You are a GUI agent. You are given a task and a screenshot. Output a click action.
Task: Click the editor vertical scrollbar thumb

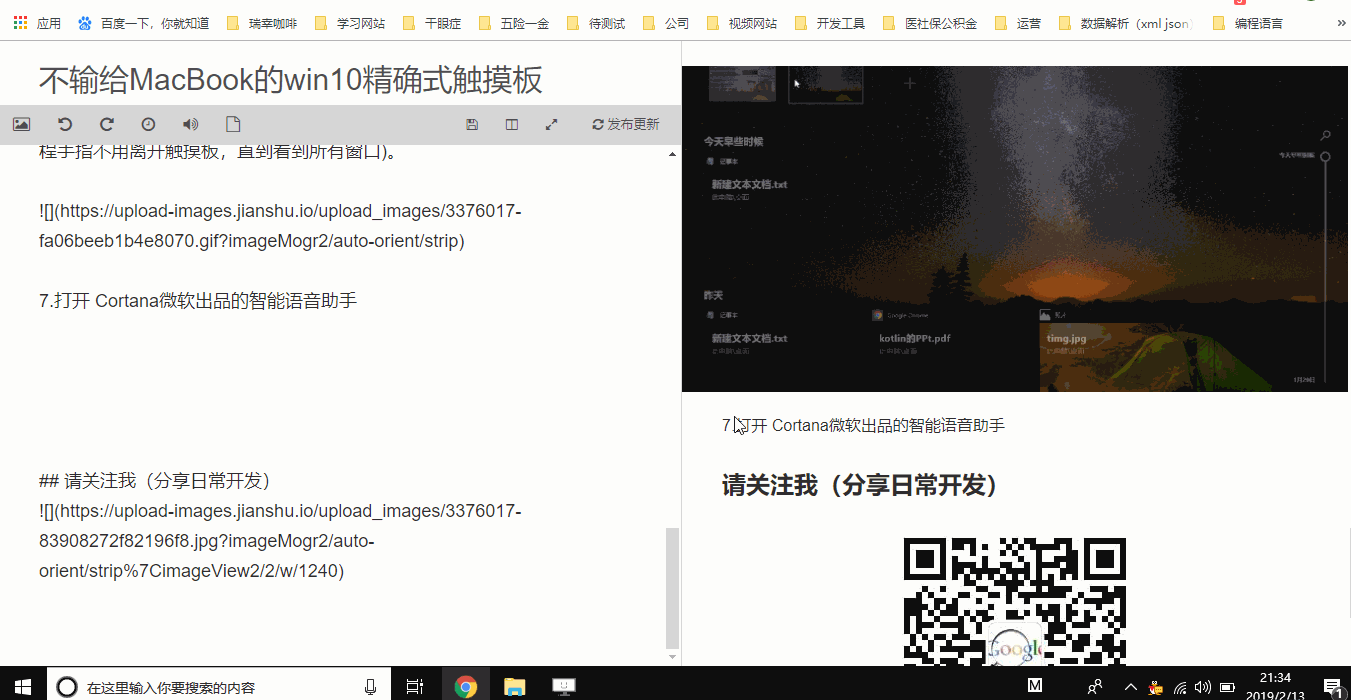click(x=672, y=588)
